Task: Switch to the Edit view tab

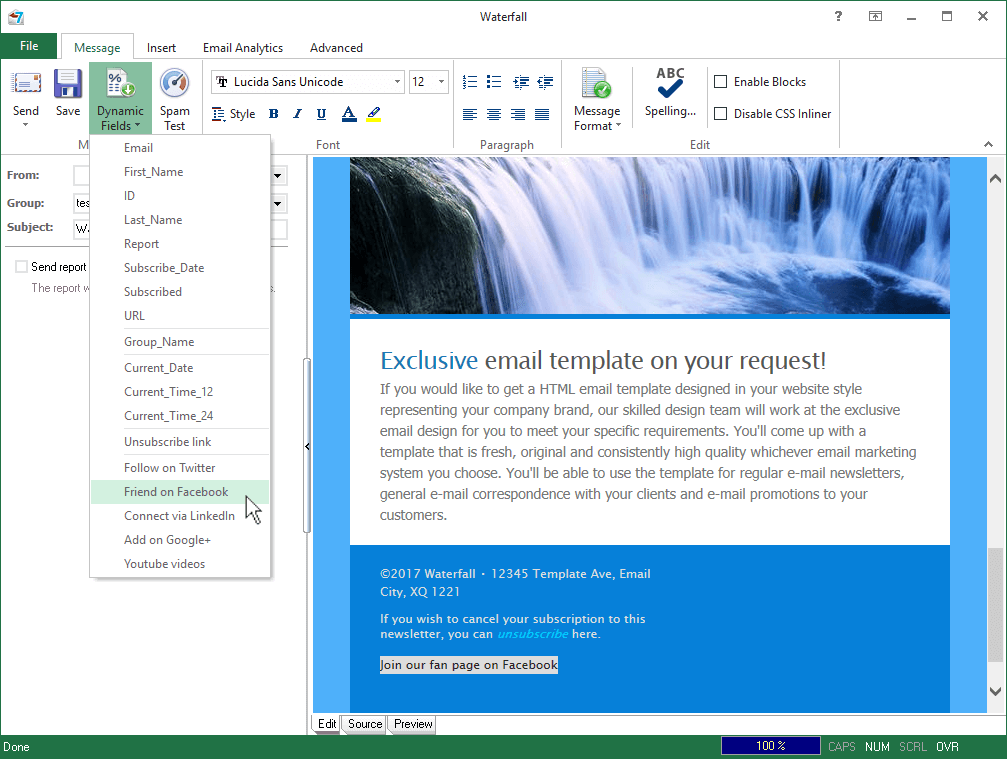Action: click(327, 724)
